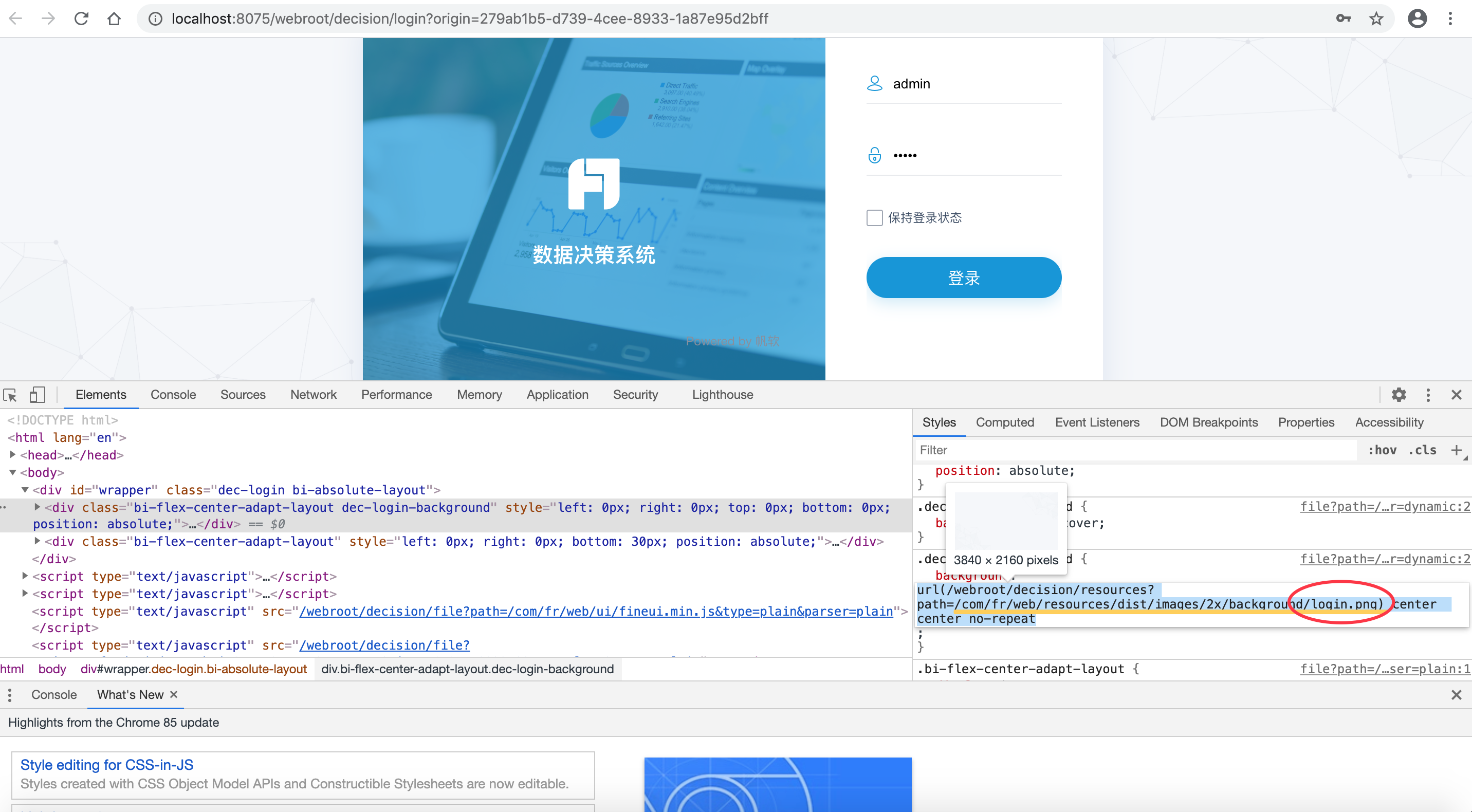Screen dimensions: 1472x812
Task: Click the styles Filter input field
Action: click(1135, 450)
